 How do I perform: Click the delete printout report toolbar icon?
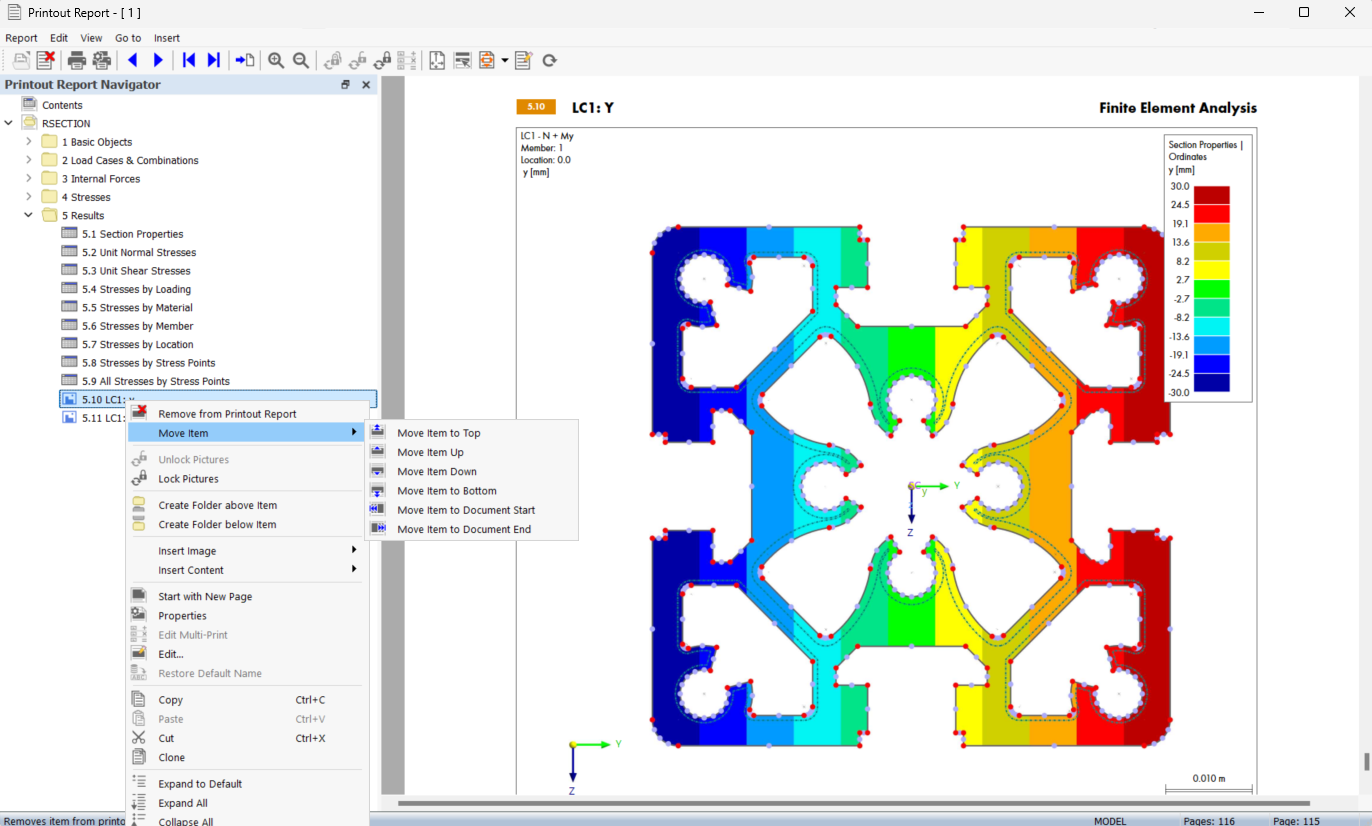tap(46, 60)
